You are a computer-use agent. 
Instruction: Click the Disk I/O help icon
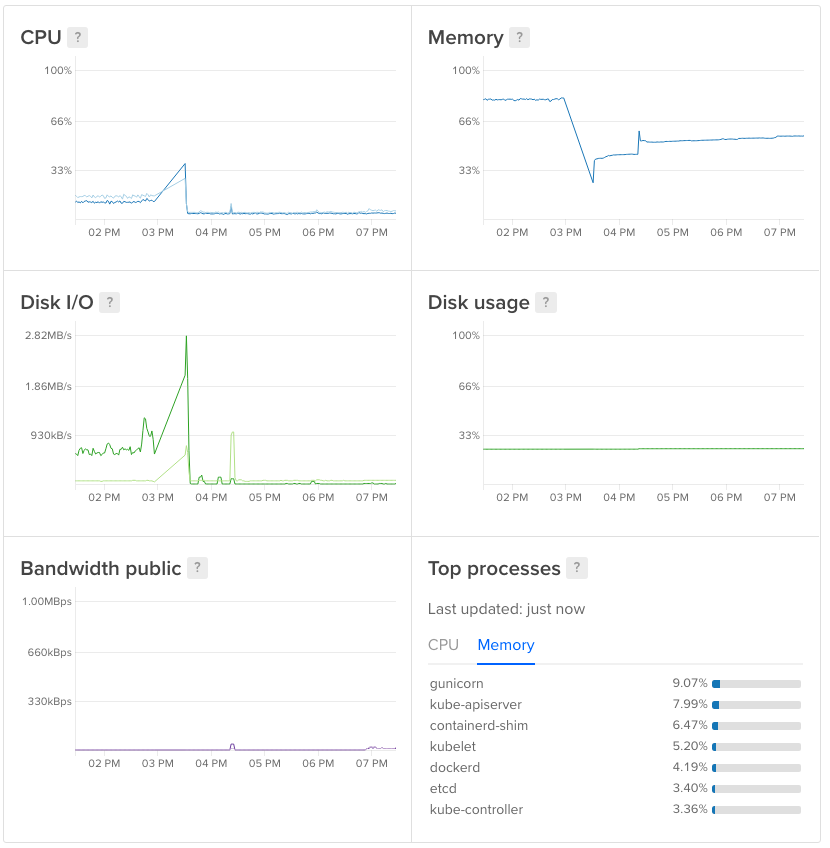(109, 303)
